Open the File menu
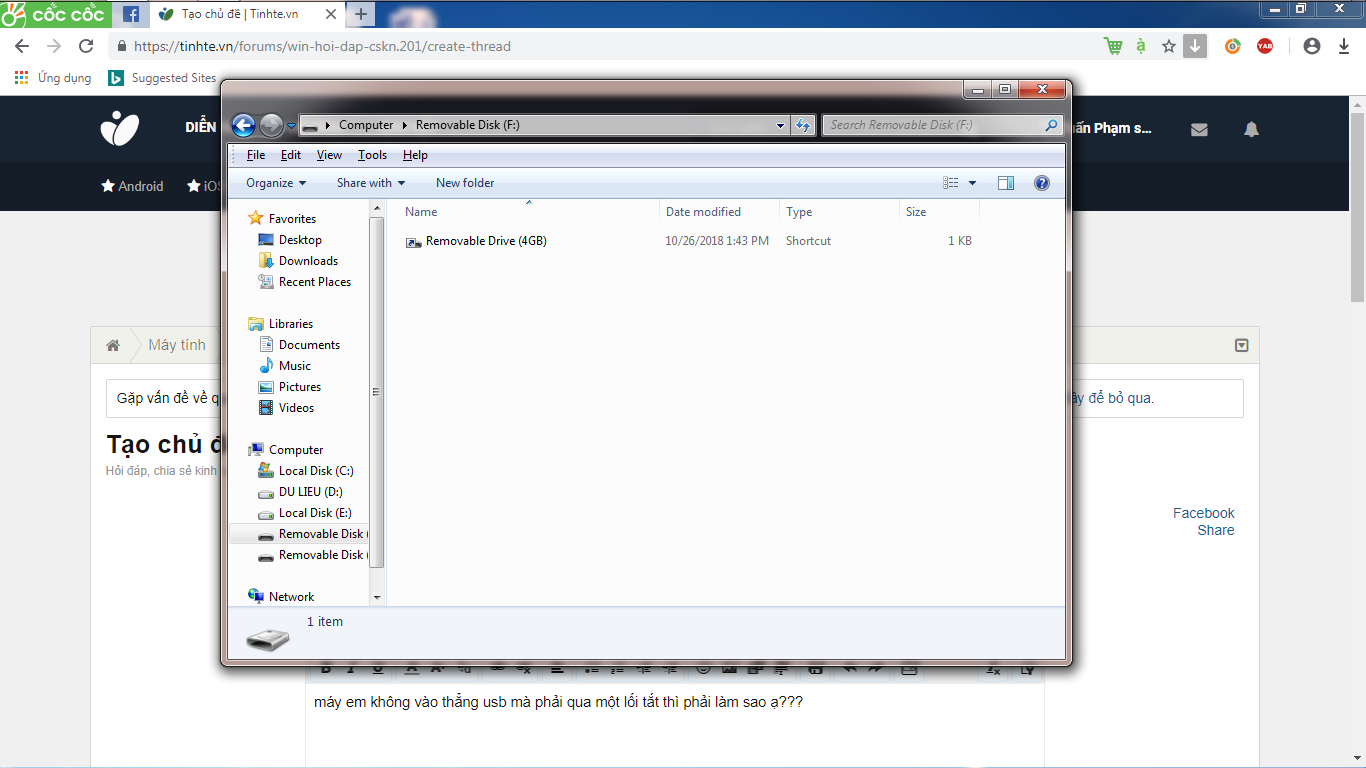Screen dimensions: 1366x768 tap(256, 155)
